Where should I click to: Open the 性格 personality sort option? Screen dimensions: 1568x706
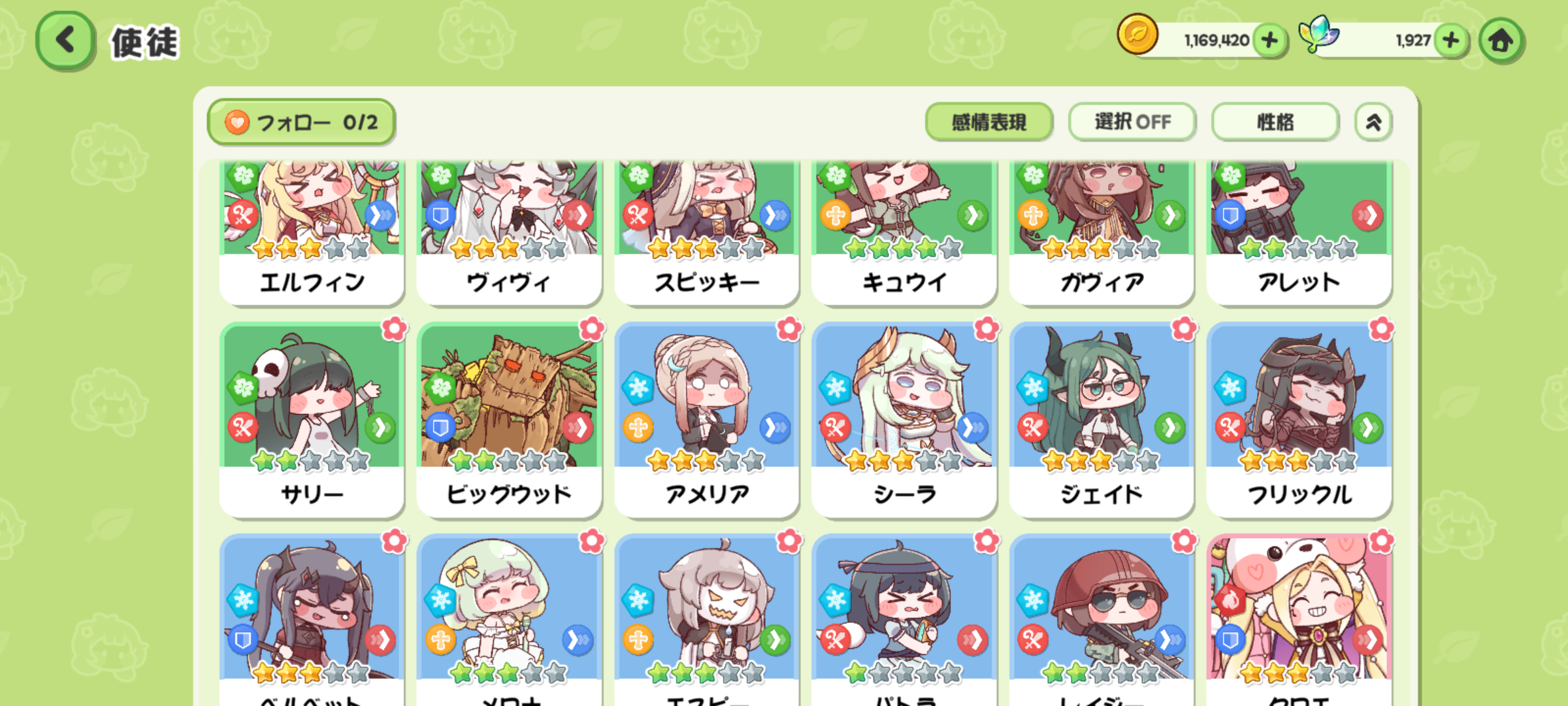click(1275, 122)
